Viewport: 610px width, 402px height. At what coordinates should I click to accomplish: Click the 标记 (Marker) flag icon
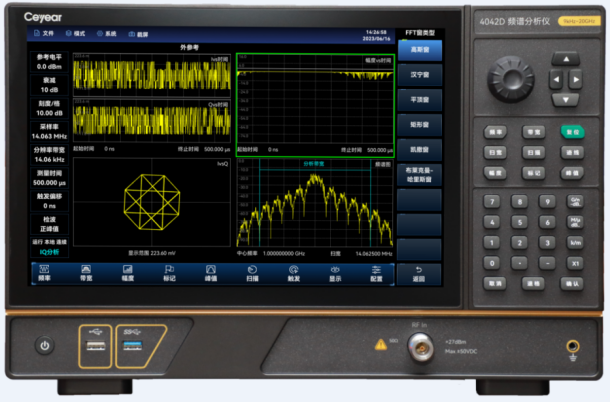(169, 273)
